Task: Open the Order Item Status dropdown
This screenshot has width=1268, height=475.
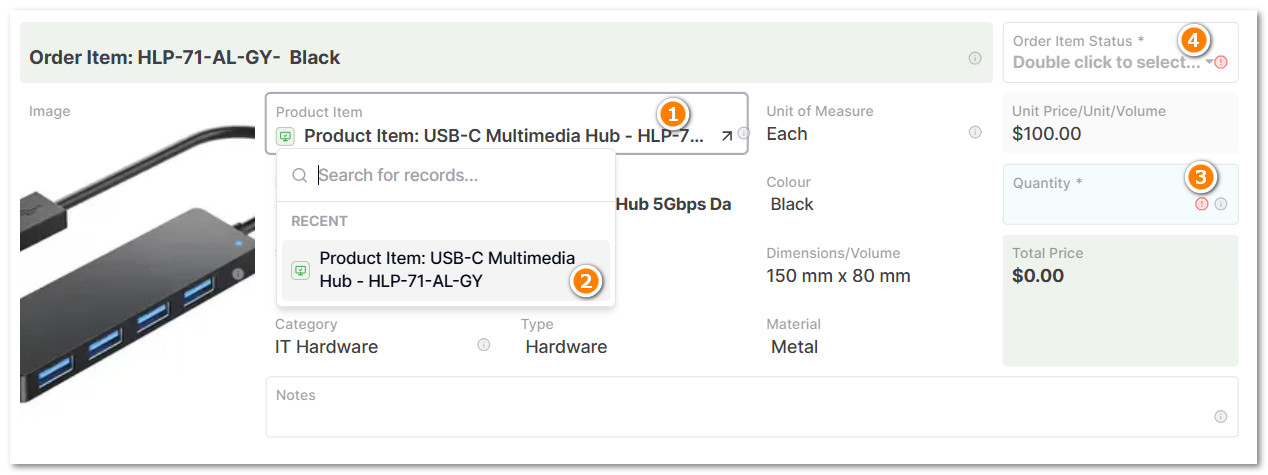Action: [x=1105, y=62]
